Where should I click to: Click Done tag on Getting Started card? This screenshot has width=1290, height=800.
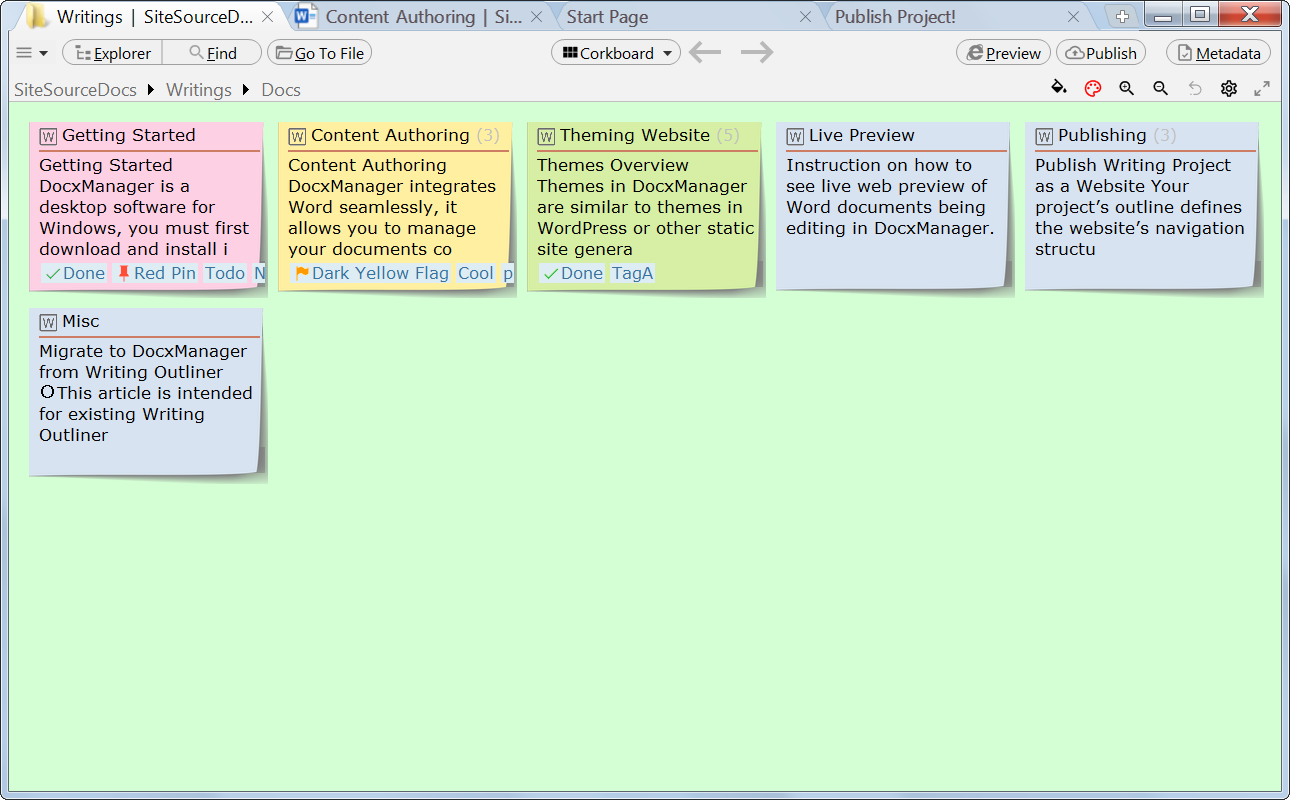click(75, 273)
